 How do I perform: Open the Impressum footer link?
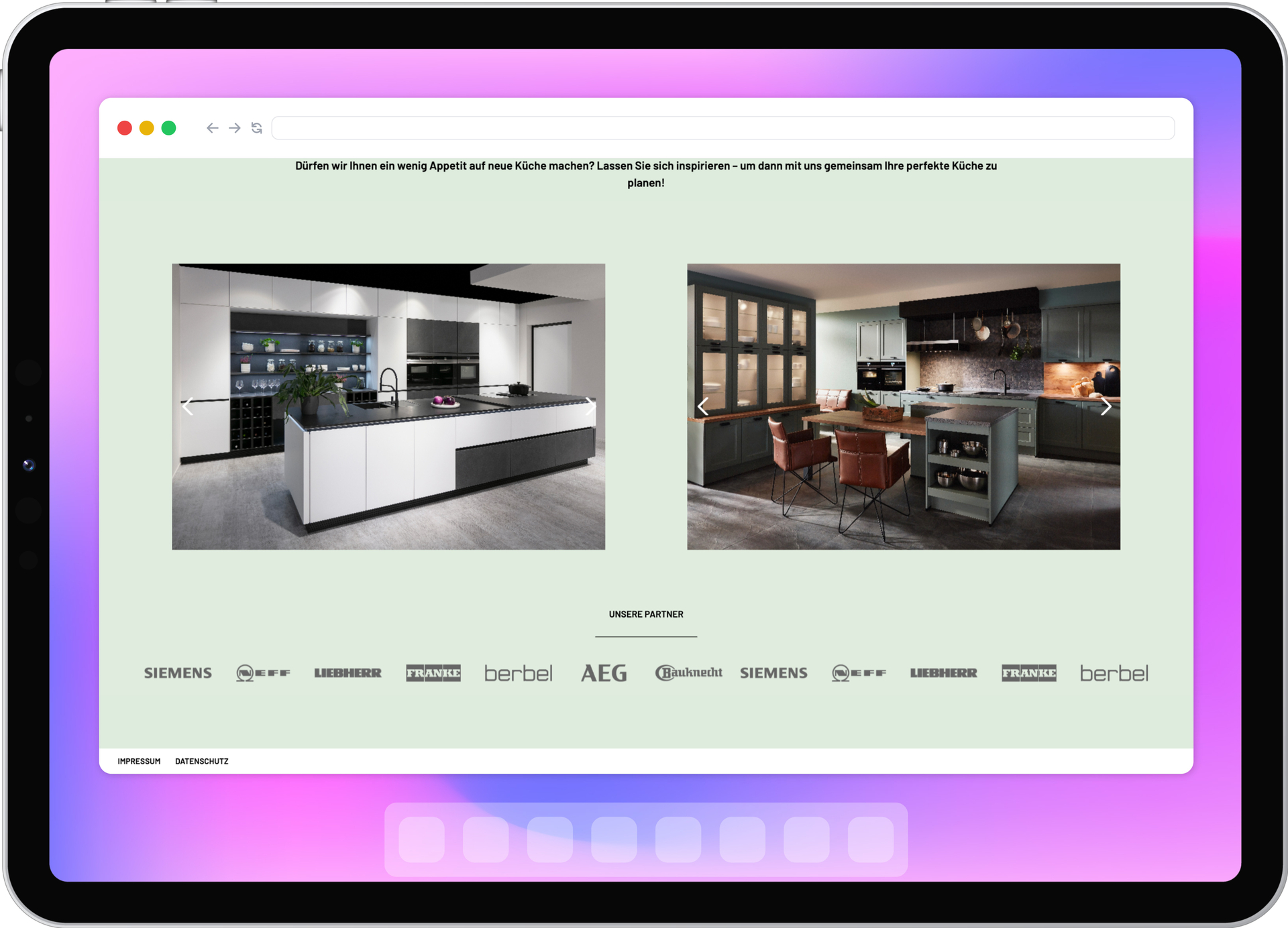pyautogui.click(x=139, y=761)
